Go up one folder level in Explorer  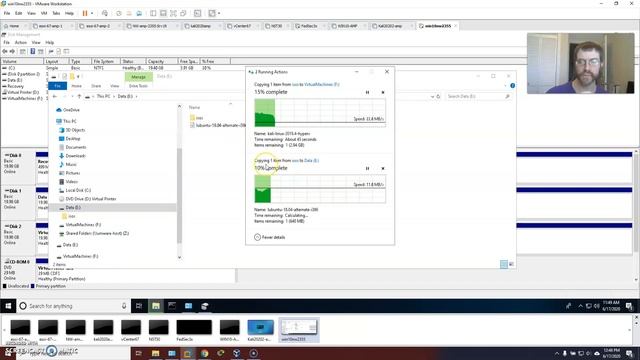(x=79, y=96)
